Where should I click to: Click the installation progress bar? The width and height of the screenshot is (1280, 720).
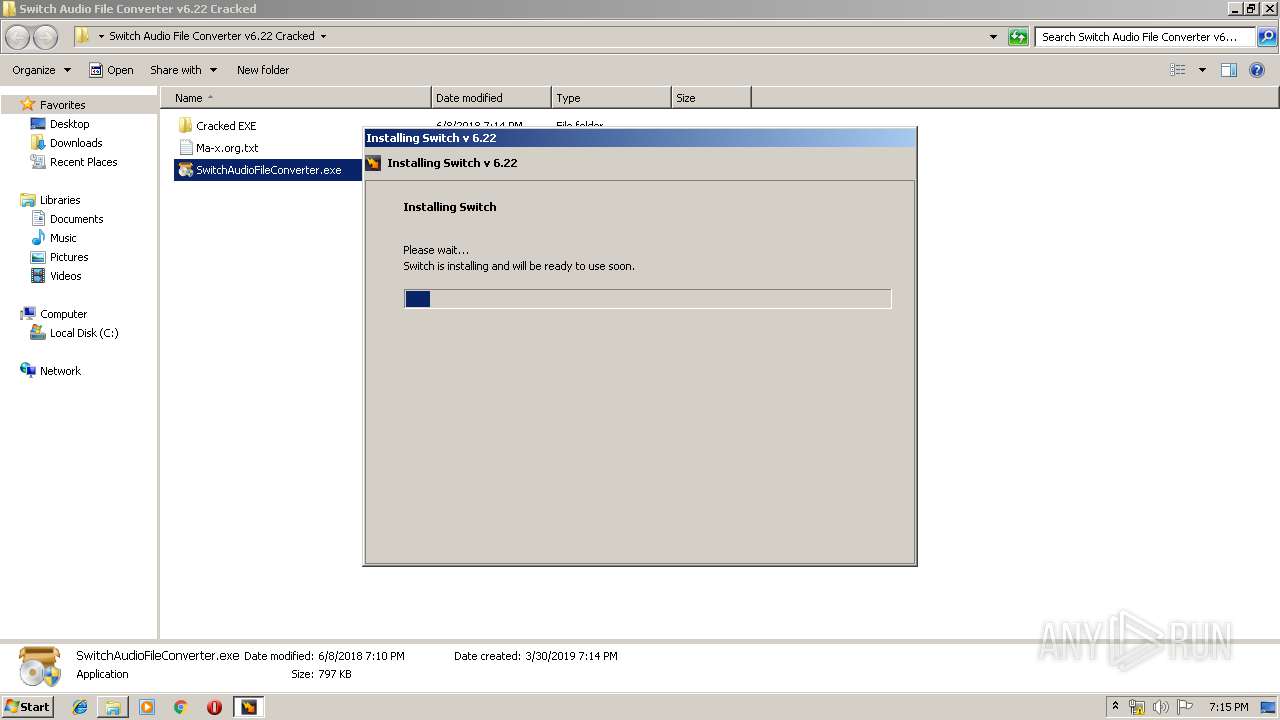[647, 299]
